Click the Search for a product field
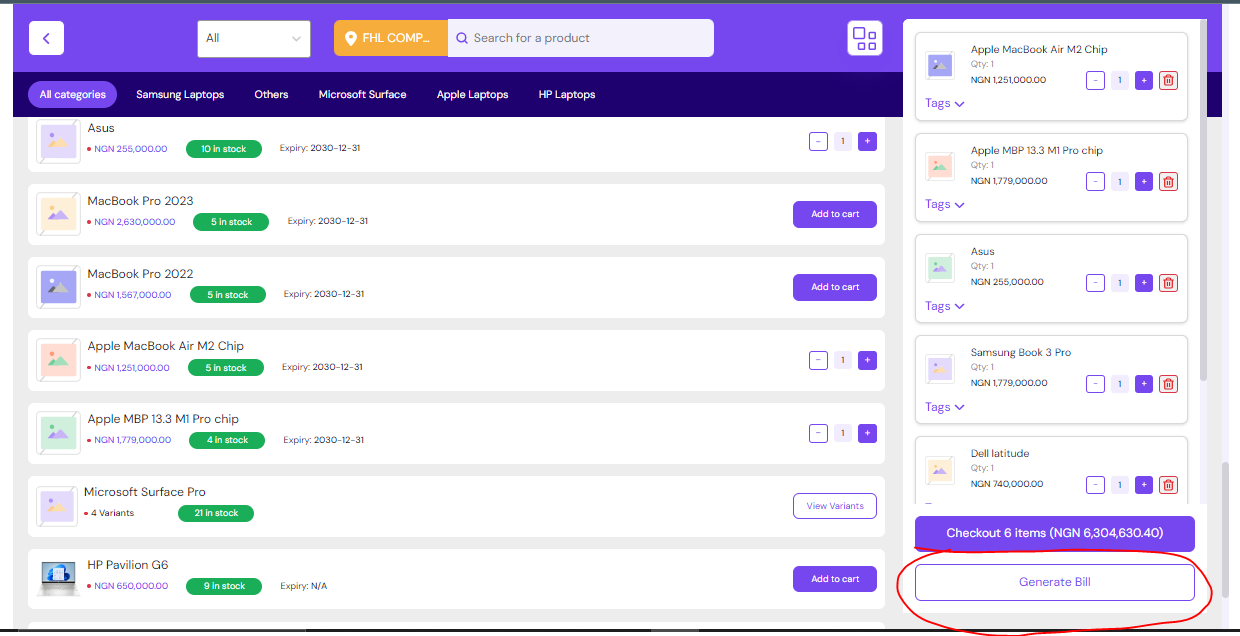The image size is (1240, 636). click(581, 38)
